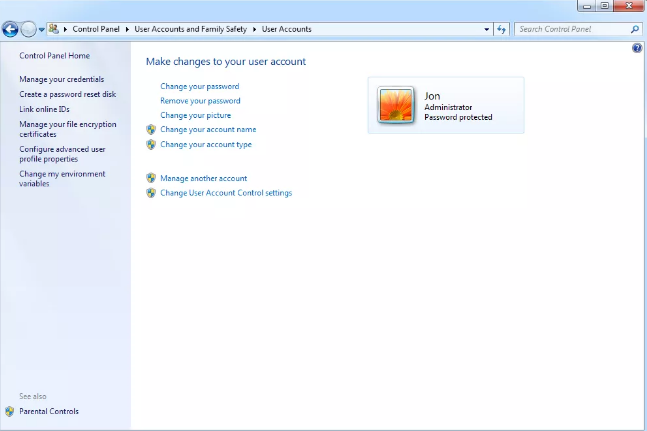Select the Control Panel breadcrumb

pyautogui.click(x=96, y=29)
